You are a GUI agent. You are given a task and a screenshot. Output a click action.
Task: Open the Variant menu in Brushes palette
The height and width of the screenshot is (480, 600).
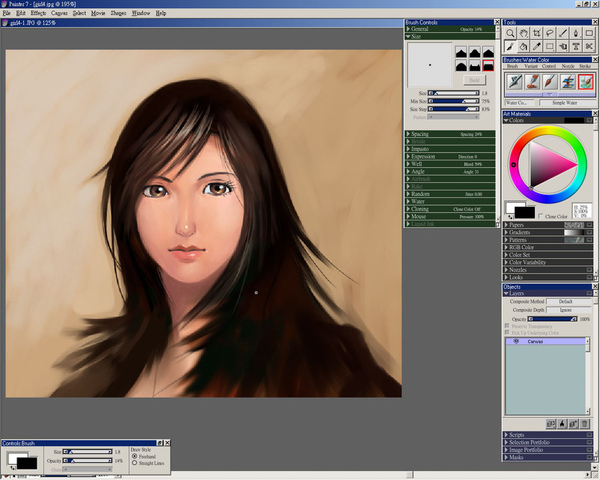(x=531, y=66)
